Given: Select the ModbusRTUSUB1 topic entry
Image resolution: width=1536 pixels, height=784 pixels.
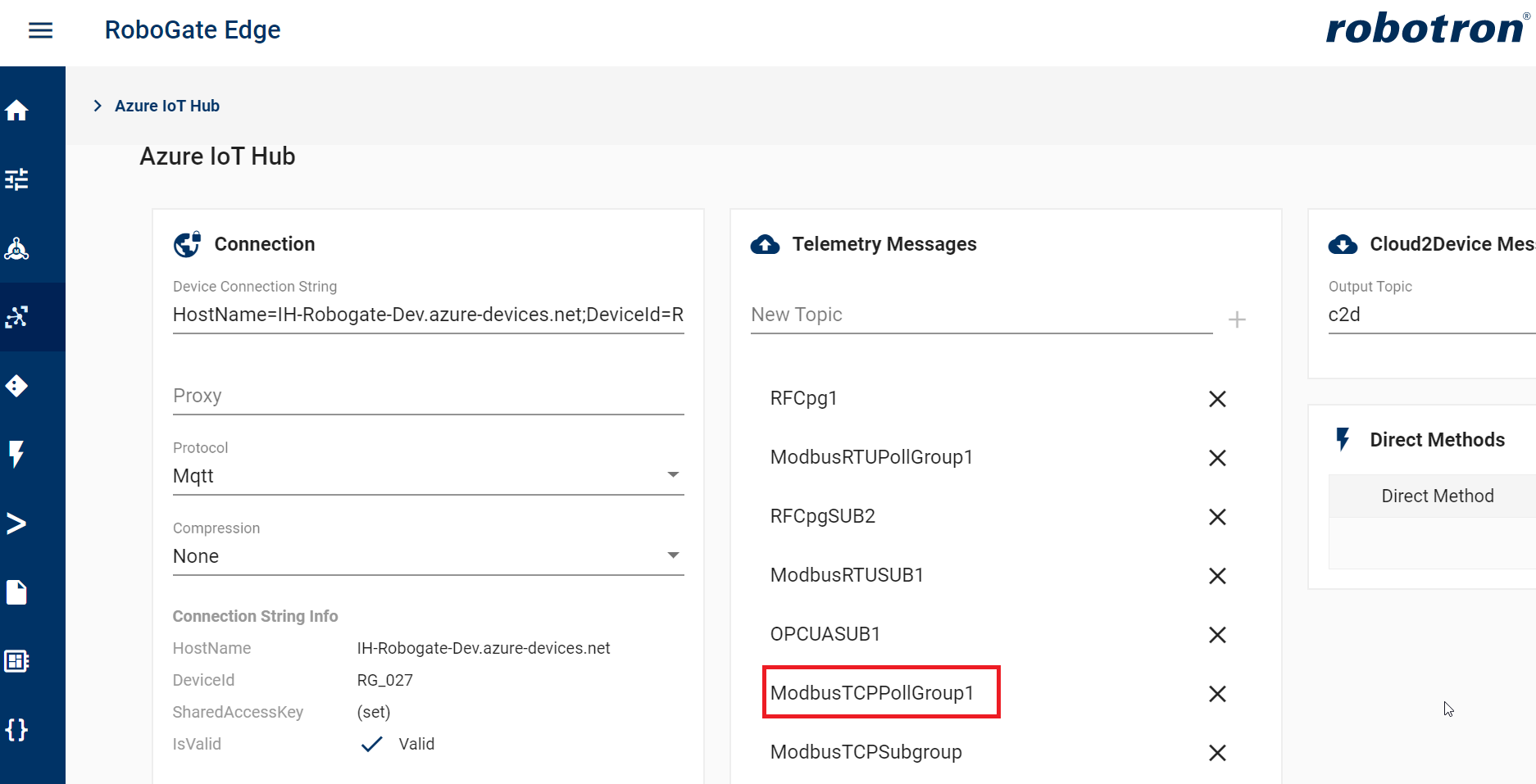Looking at the screenshot, I should 847,575.
